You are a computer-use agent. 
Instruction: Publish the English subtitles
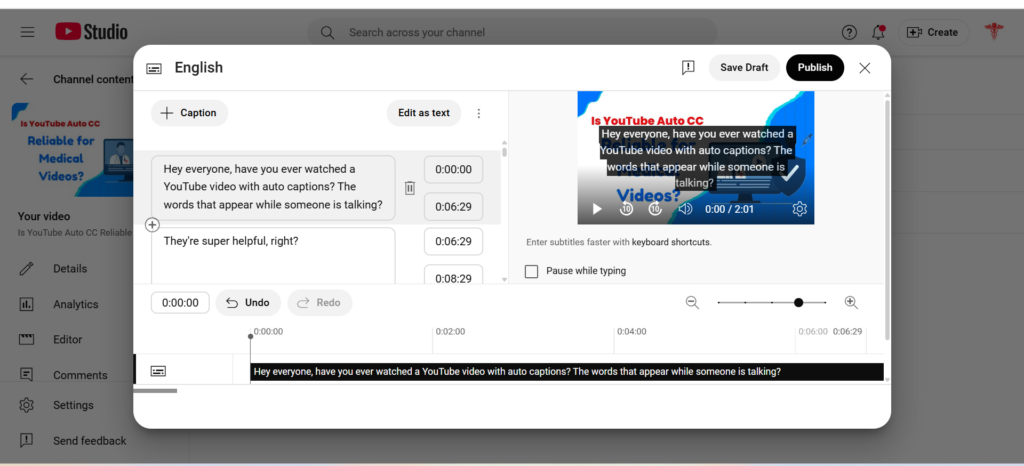[815, 68]
